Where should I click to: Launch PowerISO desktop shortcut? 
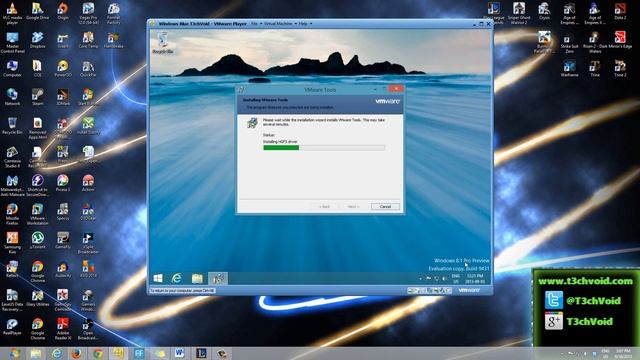(x=63, y=69)
